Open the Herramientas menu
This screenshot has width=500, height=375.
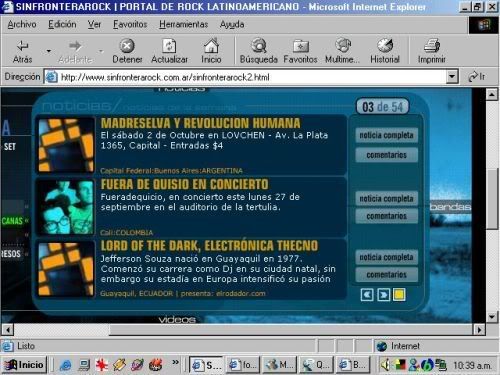click(x=183, y=24)
